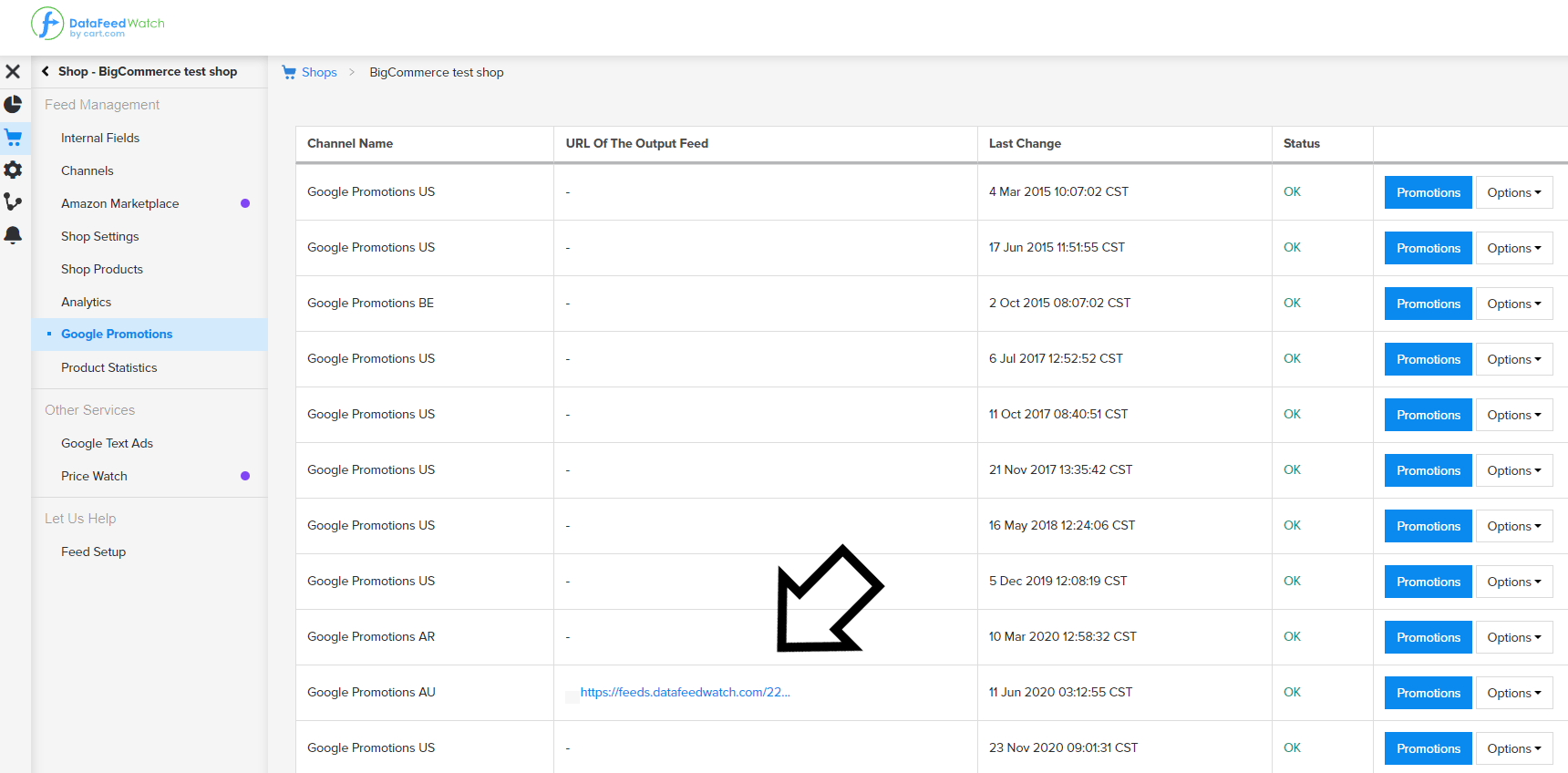Click OK status in the 4 Mar 2015 row
1568x773 pixels.
coord(1292,191)
